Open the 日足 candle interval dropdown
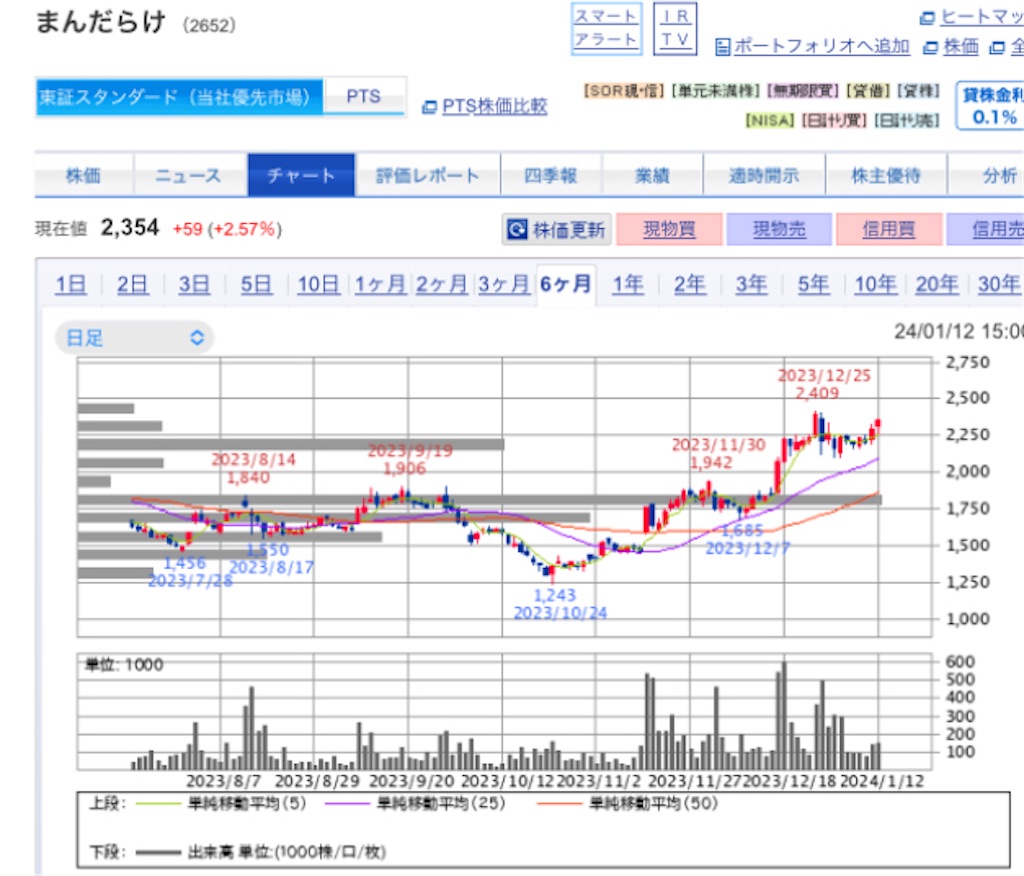 [x=135, y=338]
